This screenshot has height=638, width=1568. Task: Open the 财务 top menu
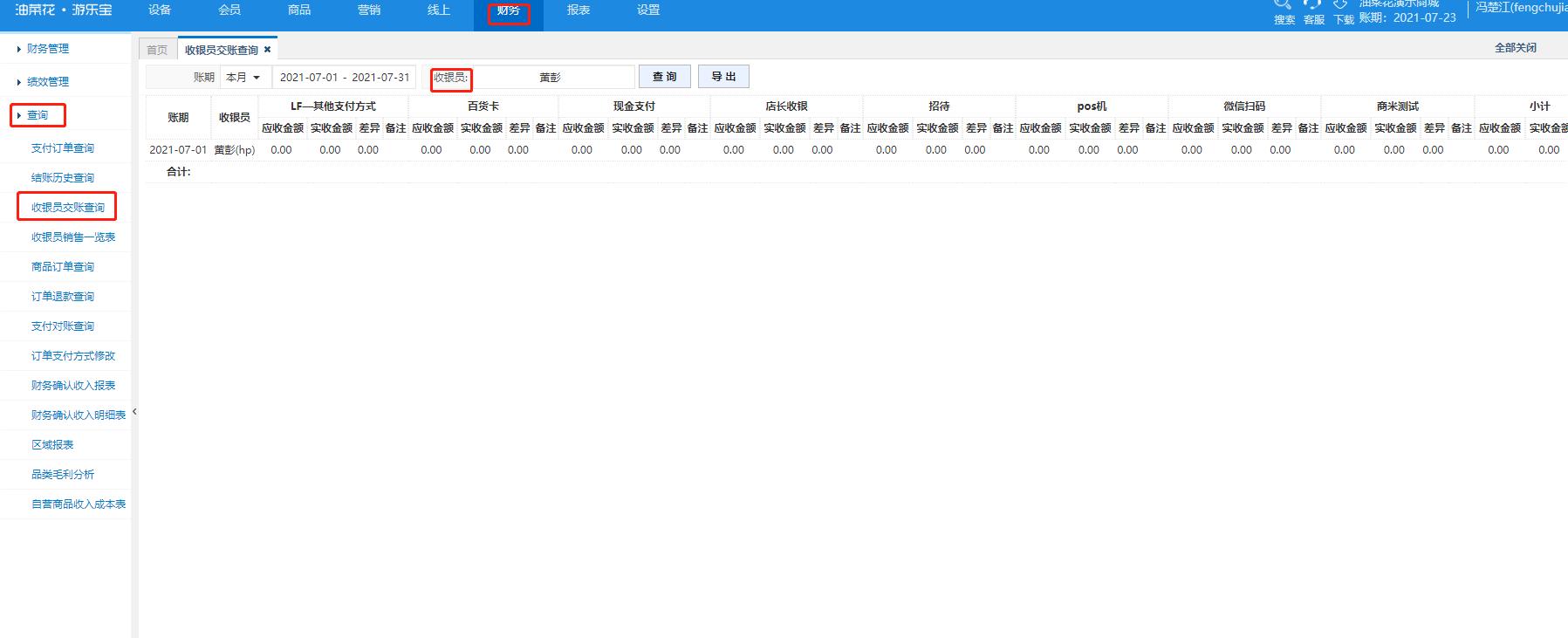(509, 10)
